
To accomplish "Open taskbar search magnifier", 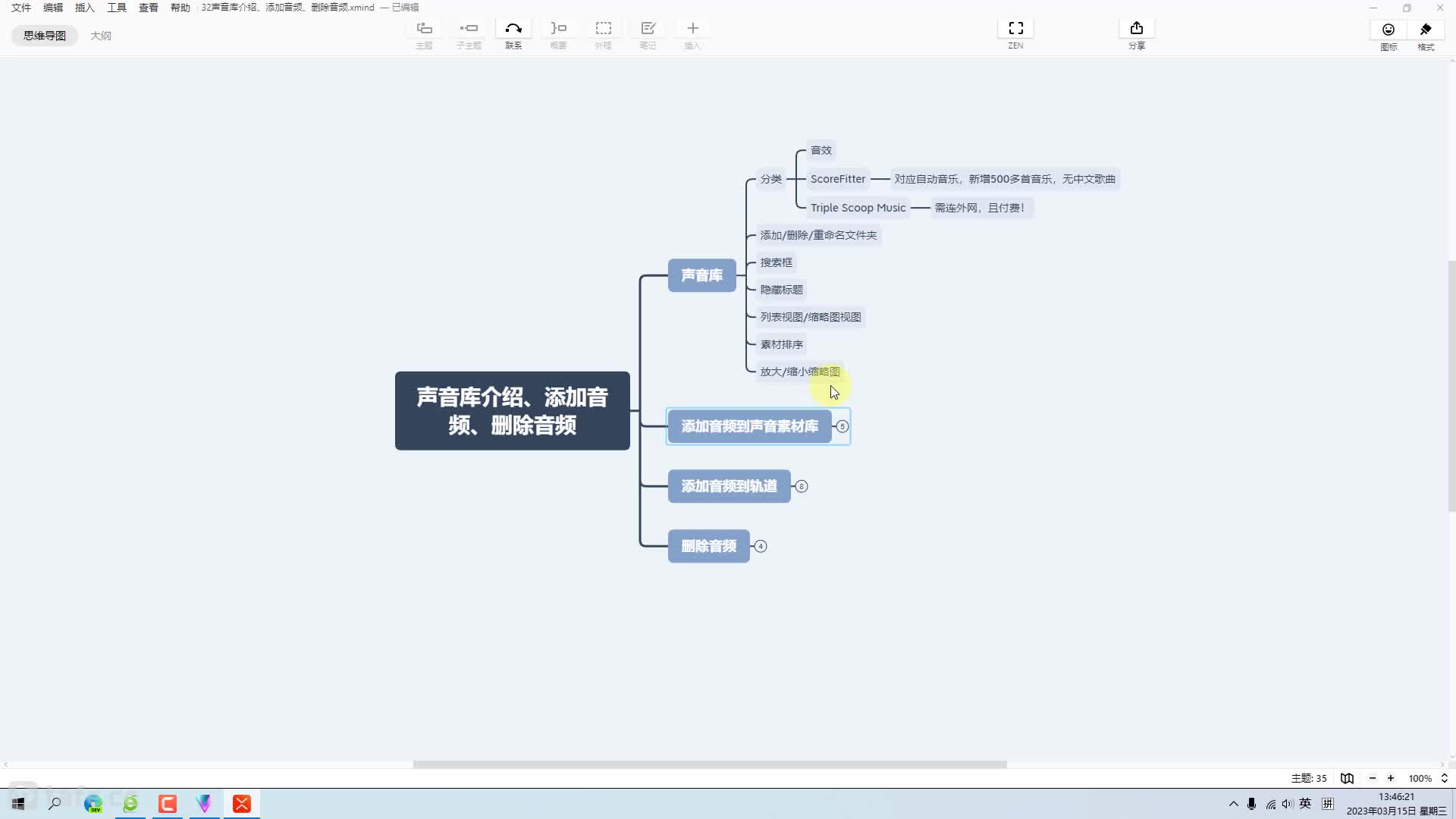I will [55, 804].
